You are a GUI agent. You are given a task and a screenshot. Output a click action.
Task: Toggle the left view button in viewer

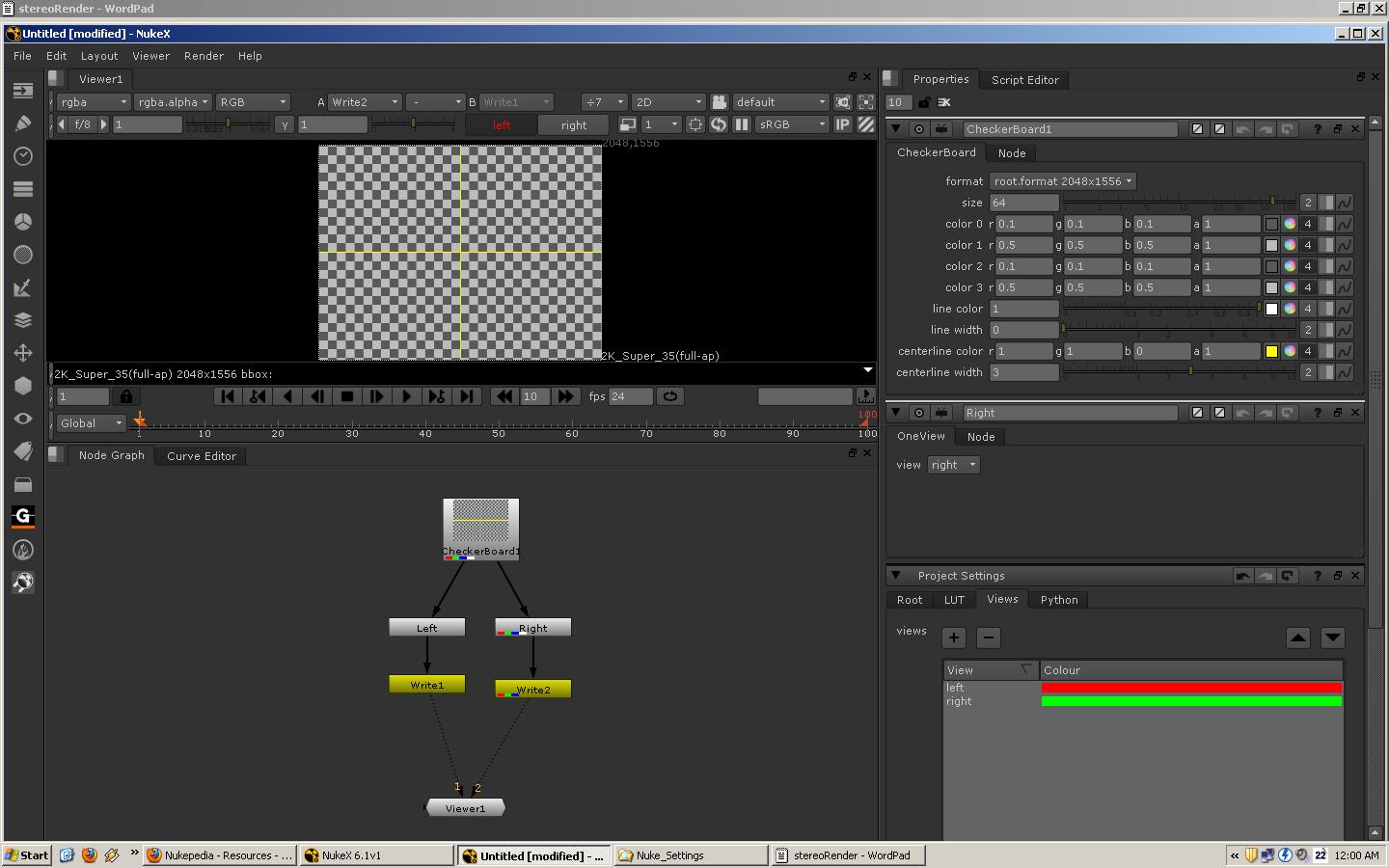pyautogui.click(x=501, y=125)
